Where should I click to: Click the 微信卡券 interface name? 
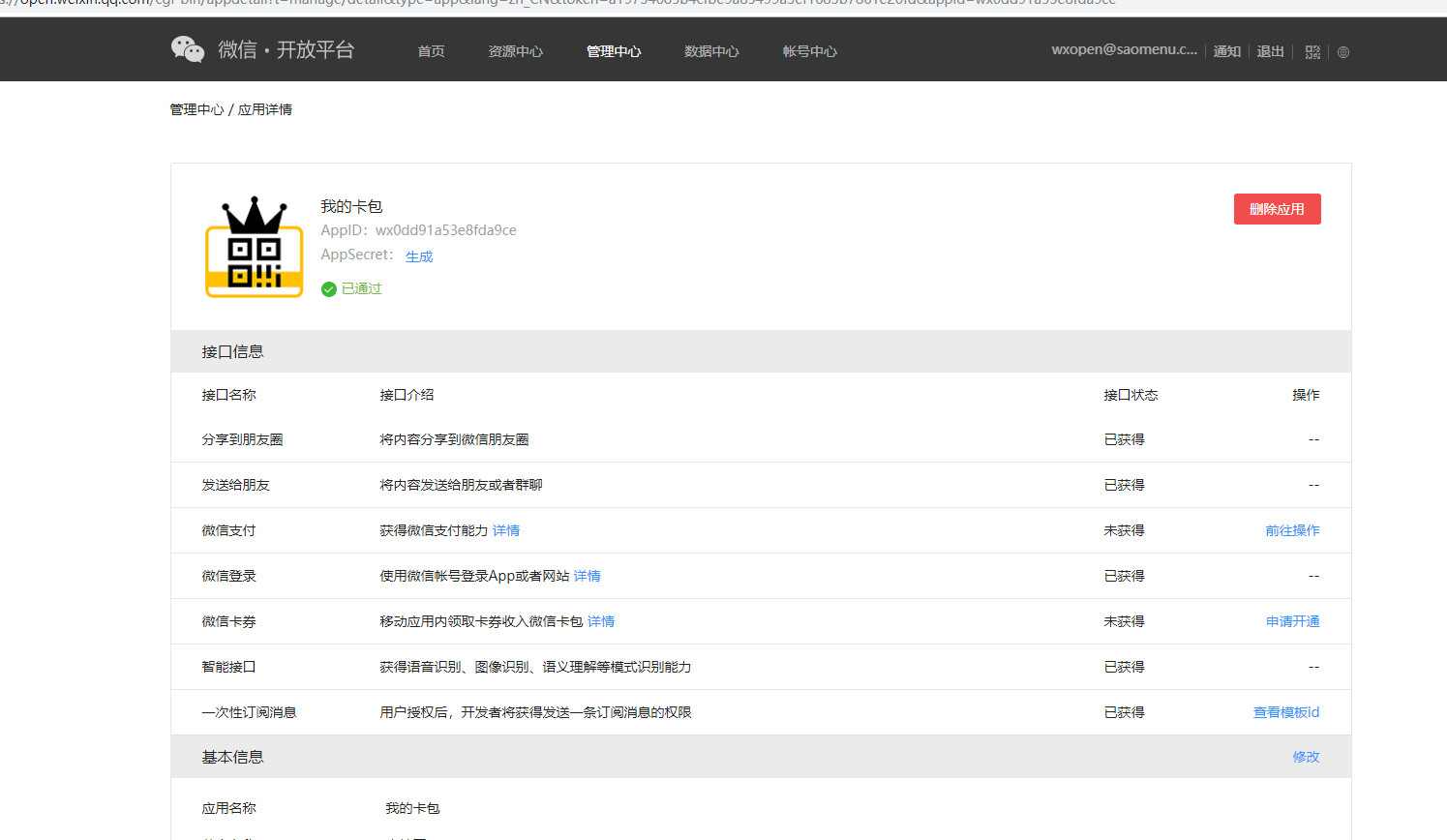[228, 621]
